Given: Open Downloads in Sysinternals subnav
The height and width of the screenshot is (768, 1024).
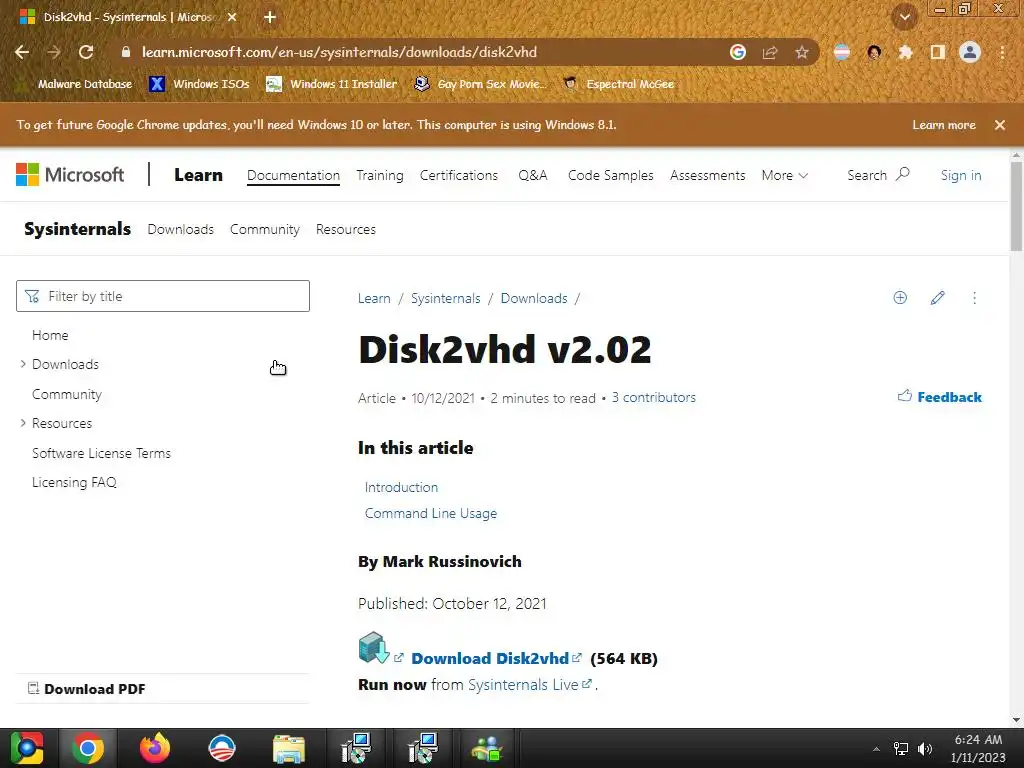Looking at the screenshot, I should (180, 229).
